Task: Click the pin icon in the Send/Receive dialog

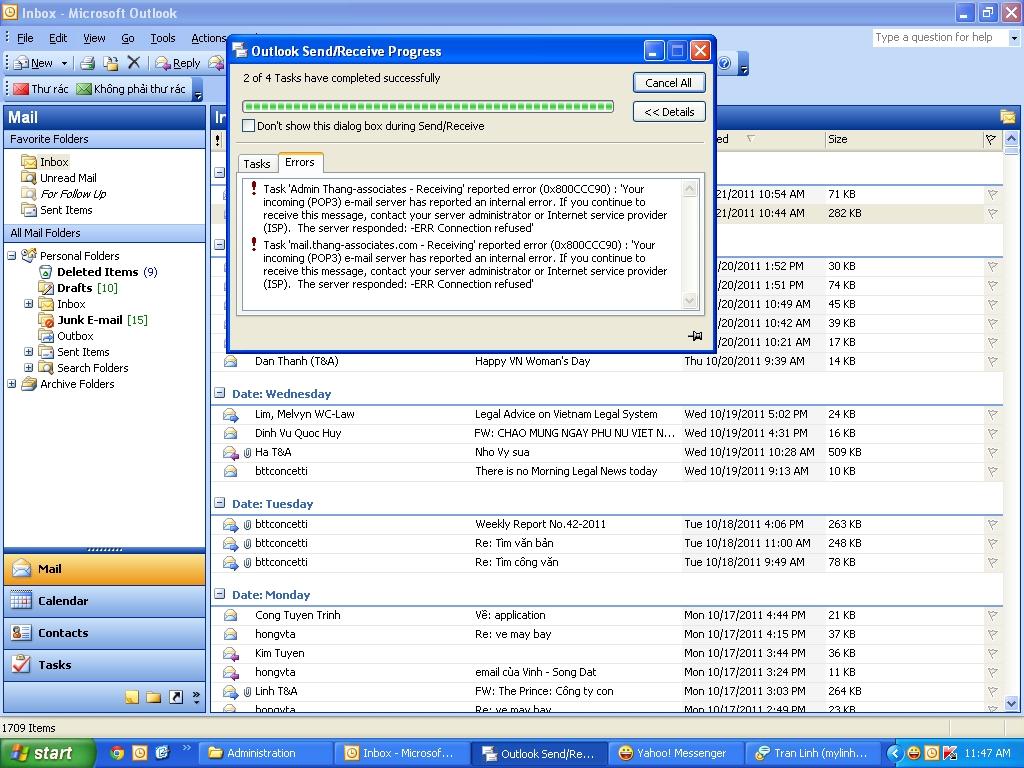Action: 695,336
